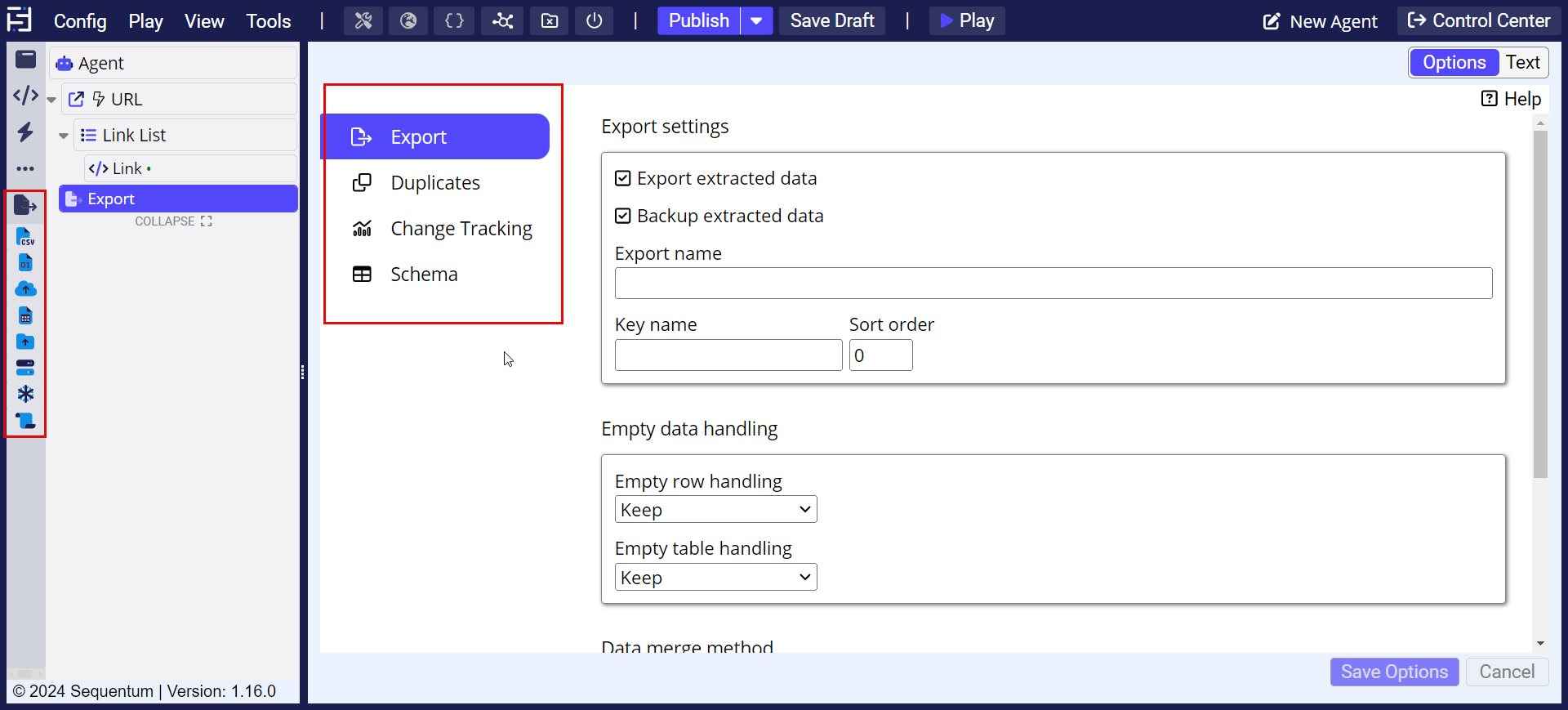Choose the binary 01 file export icon

(25, 263)
